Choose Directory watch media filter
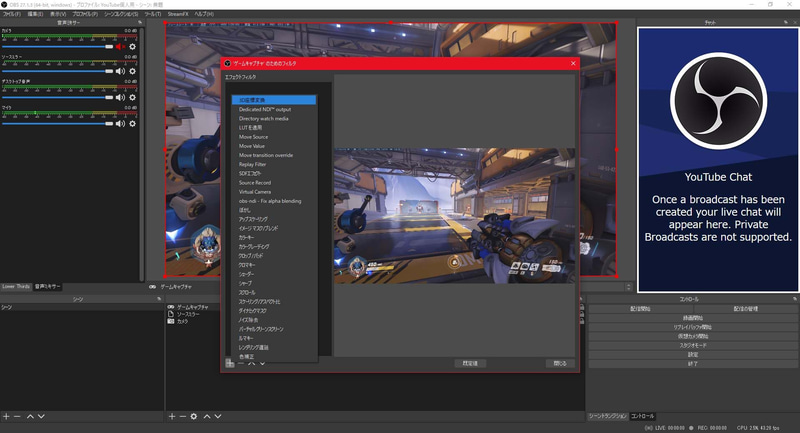The height and width of the screenshot is (433, 800). coord(274,118)
